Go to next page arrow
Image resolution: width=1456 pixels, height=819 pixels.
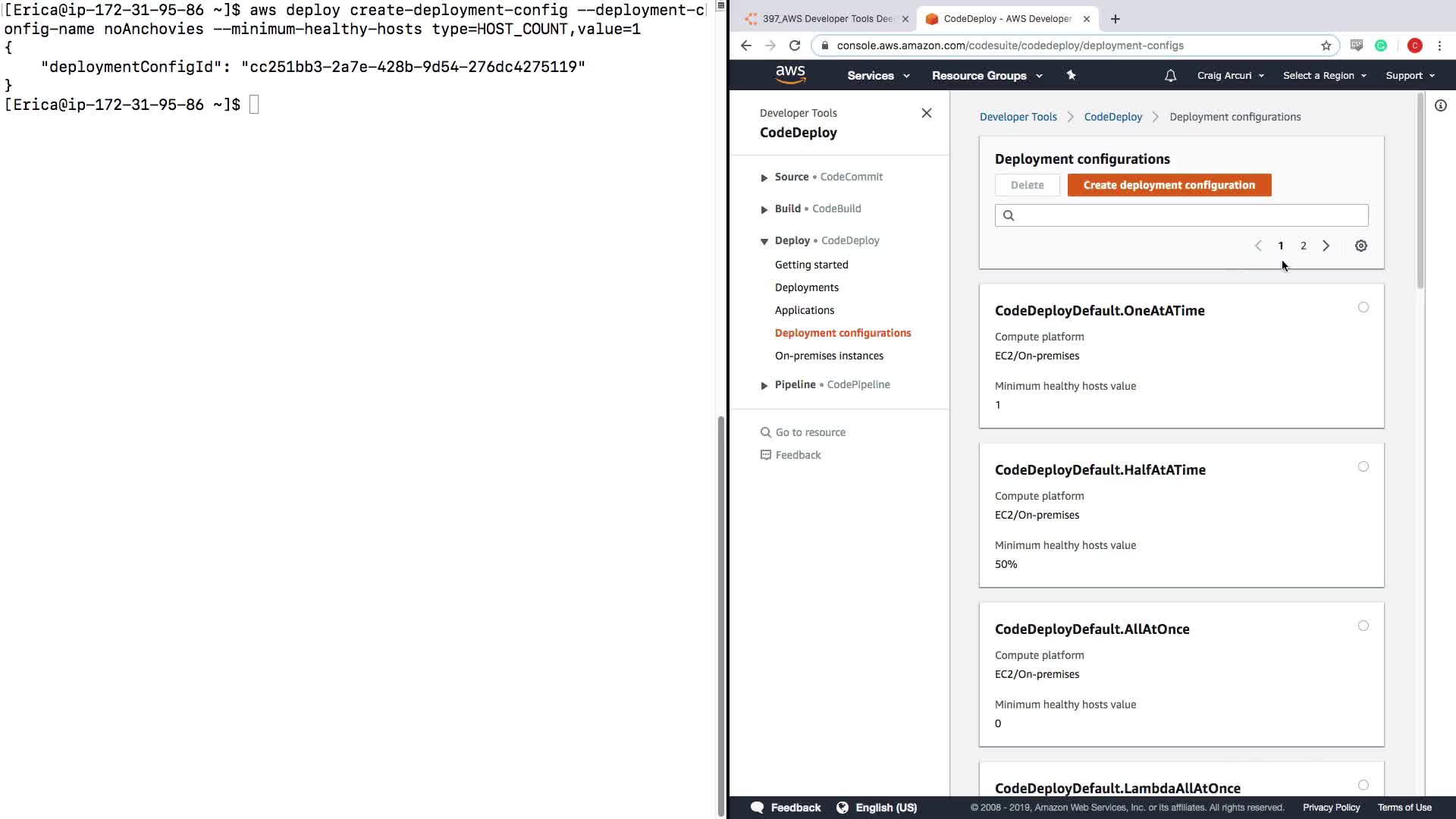coord(1326,246)
